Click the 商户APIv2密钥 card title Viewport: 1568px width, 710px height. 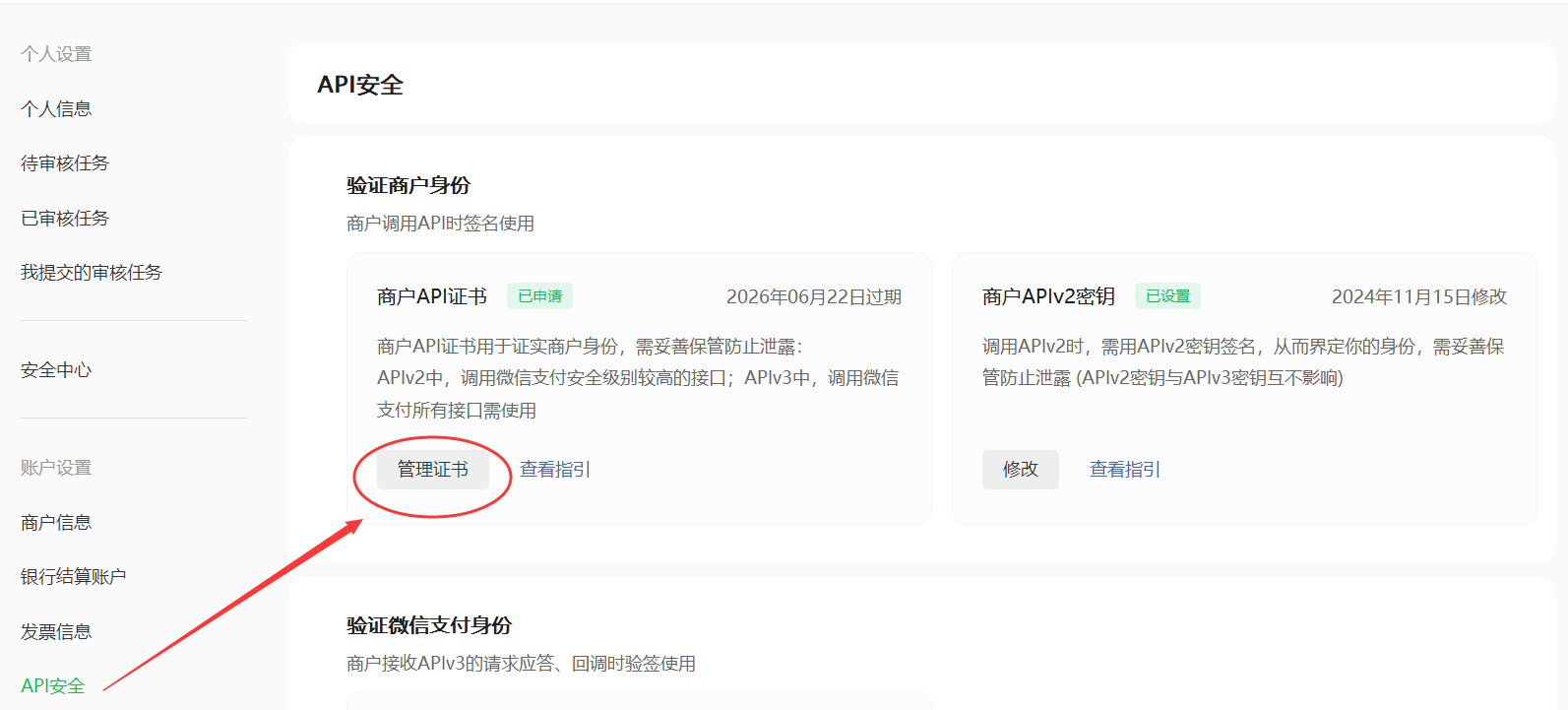point(1048,297)
